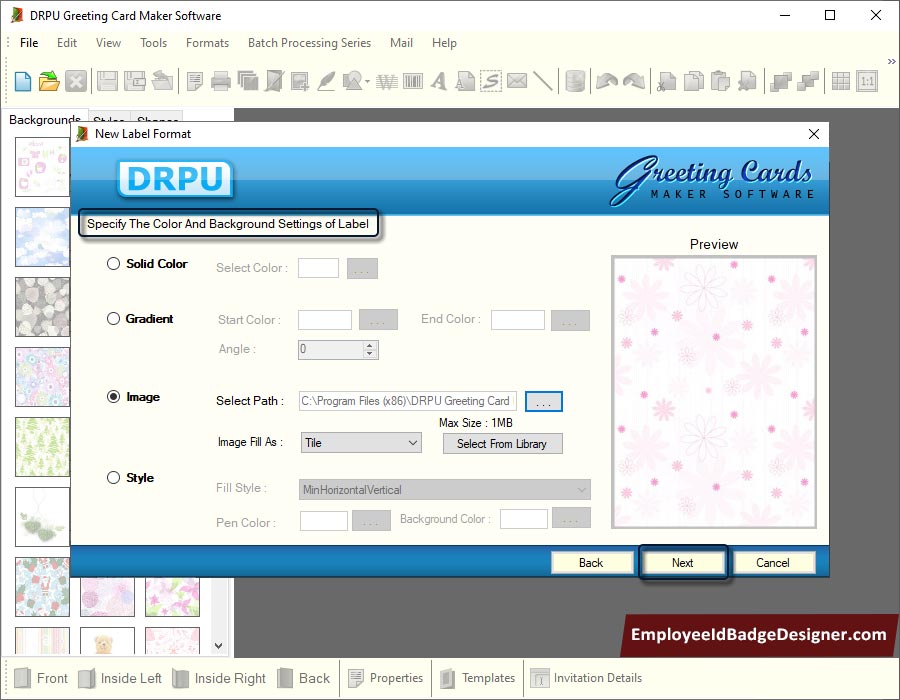Select the Line drawing tool icon

point(542,81)
